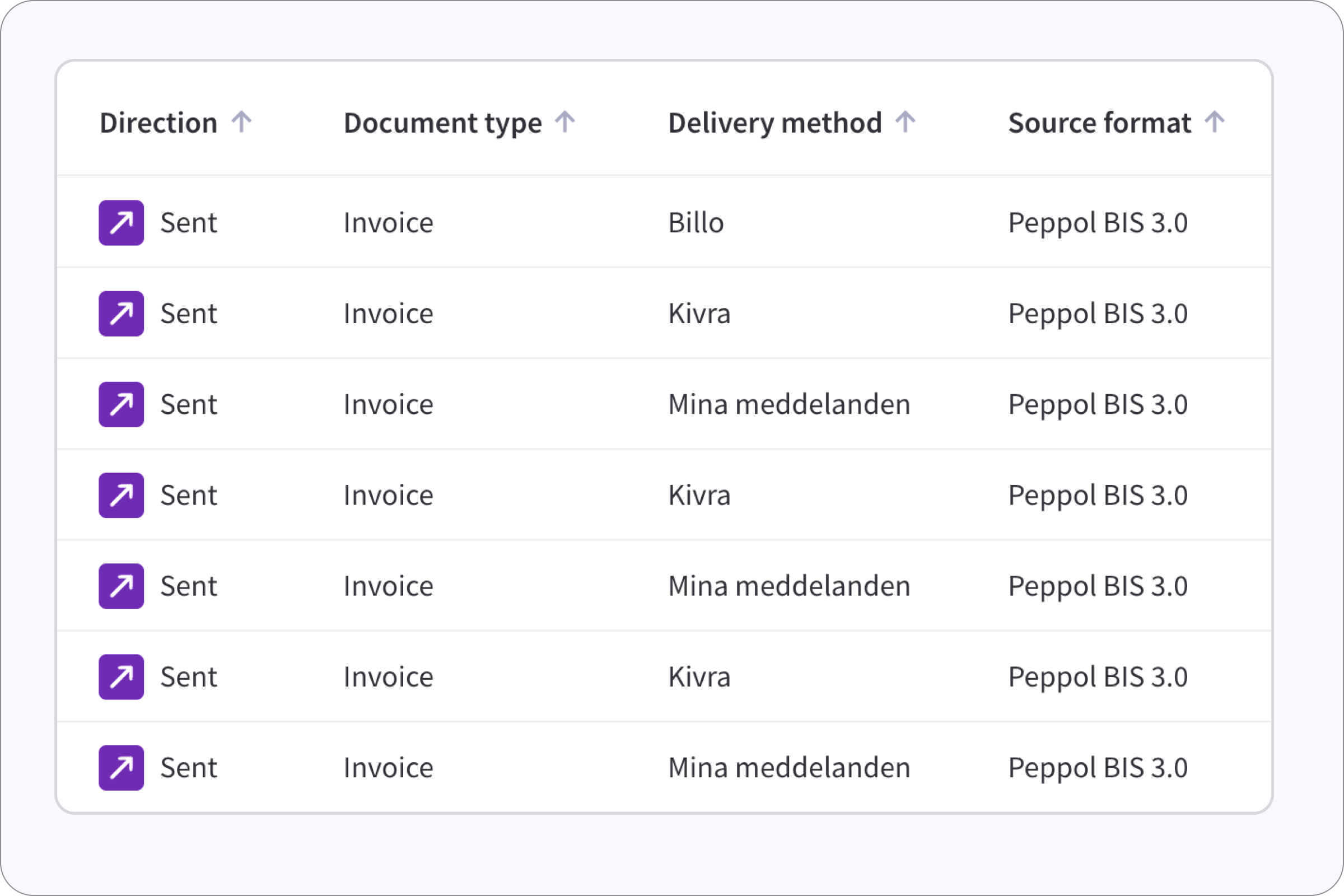Click the Sent arrow icon next to the first Mina meddelanden entry
The image size is (1344, 896).
click(120, 404)
